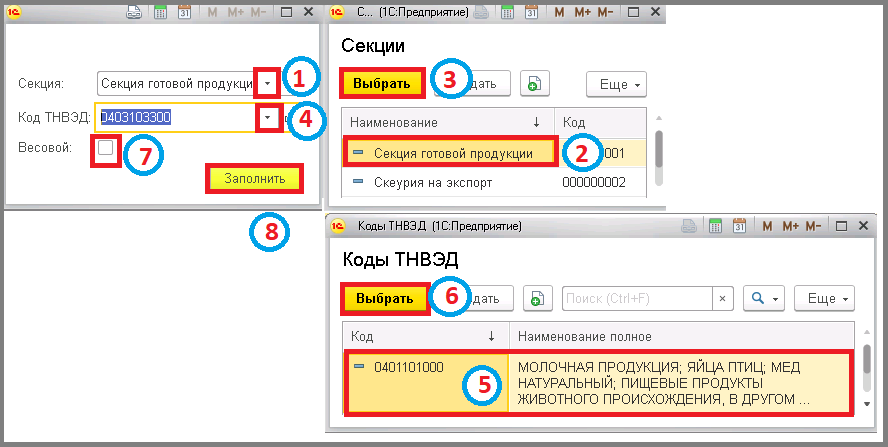Open the Еще menu in the Коды ТНВЭД window
The image size is (888, 447).
tap(824, 298)
